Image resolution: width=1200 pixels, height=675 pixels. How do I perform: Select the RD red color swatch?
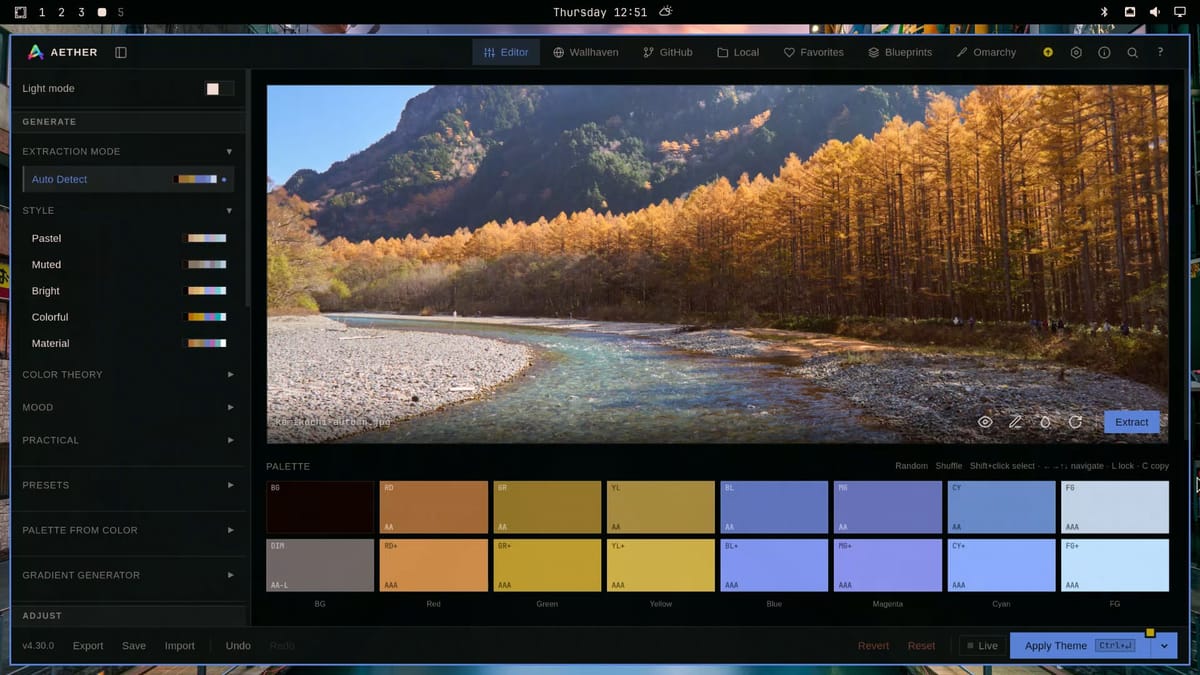[433, 507]
